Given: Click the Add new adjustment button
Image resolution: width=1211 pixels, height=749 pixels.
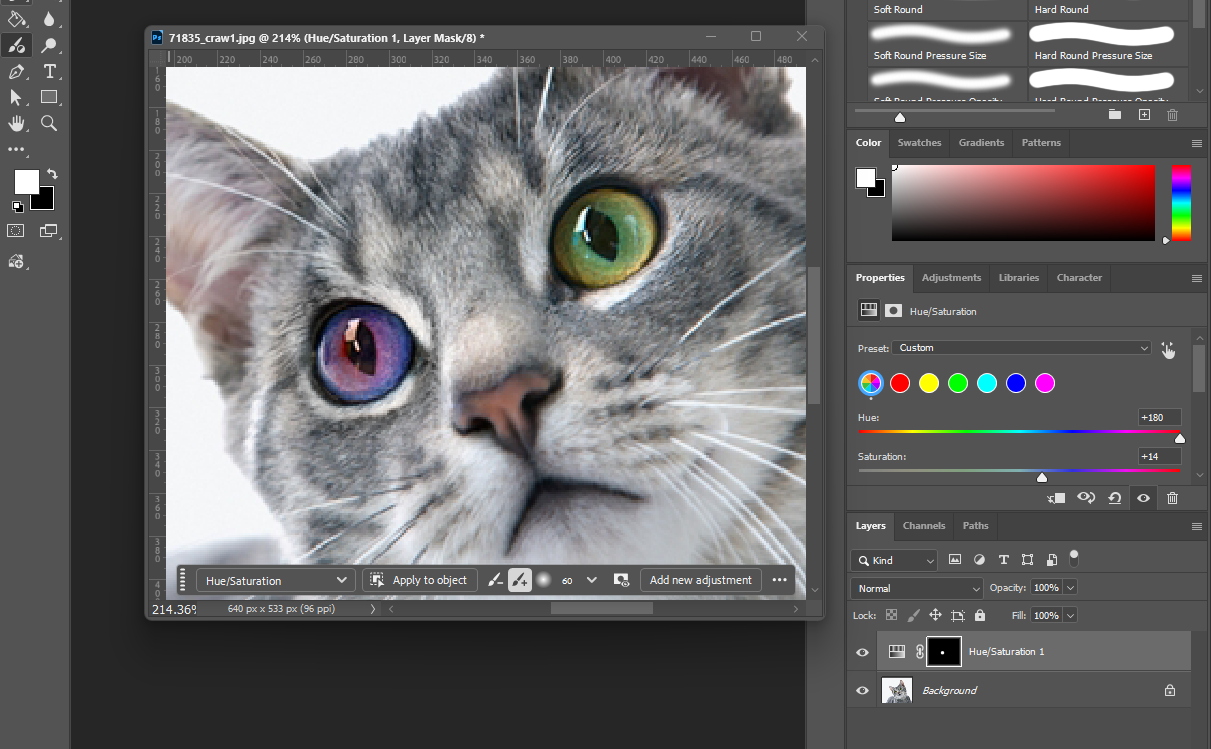Looking at the screenshot, I should (x=700, y=580).
